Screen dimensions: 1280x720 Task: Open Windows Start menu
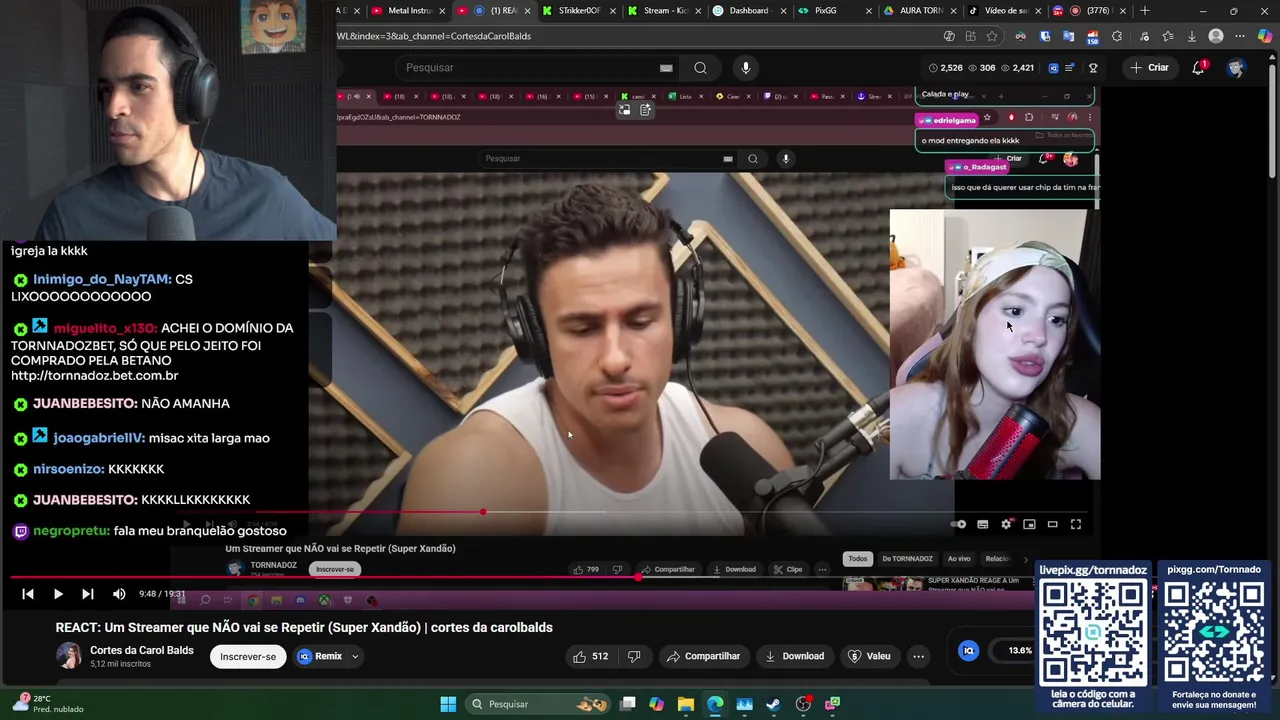coord(448,704)
